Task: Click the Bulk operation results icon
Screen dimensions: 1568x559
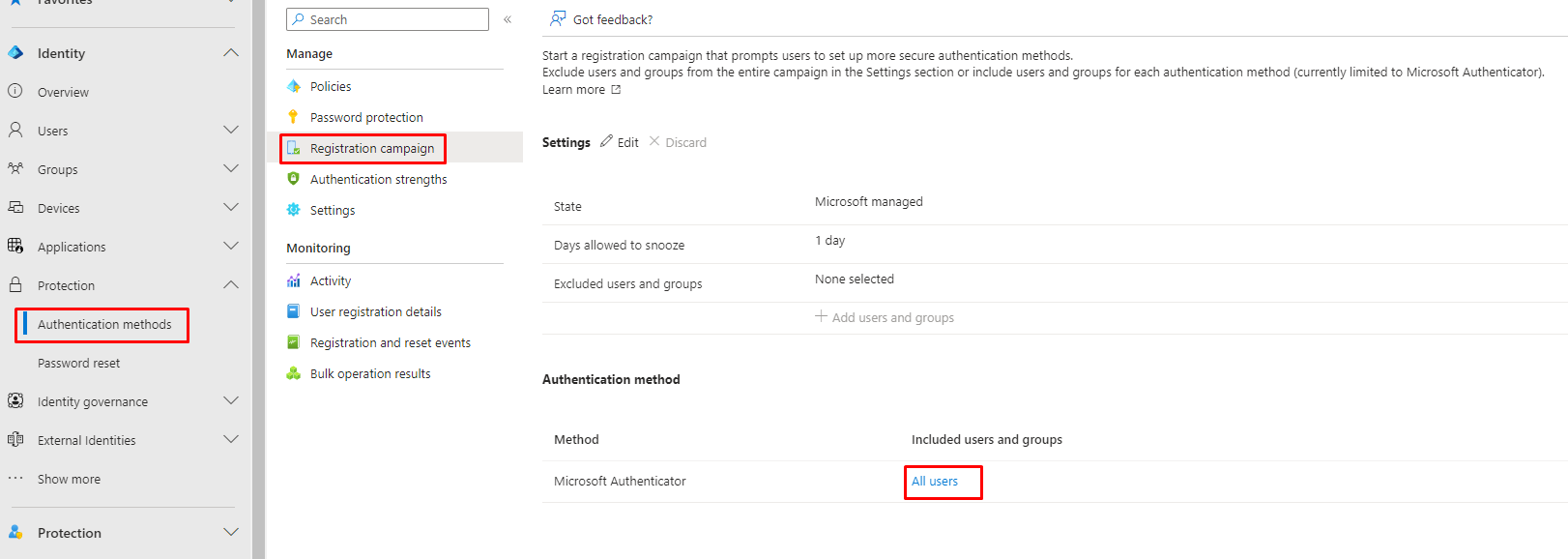Action: (294, 373)
